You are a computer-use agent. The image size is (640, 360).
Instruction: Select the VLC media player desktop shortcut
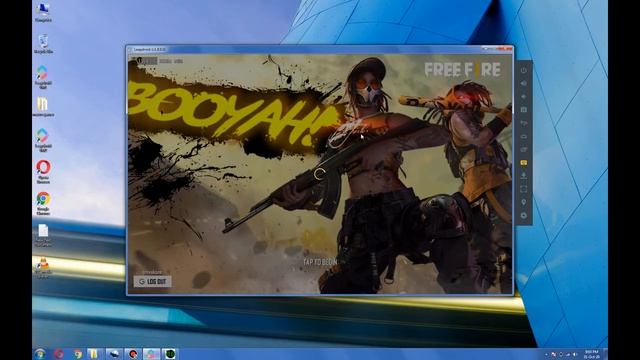pos(43,267)
